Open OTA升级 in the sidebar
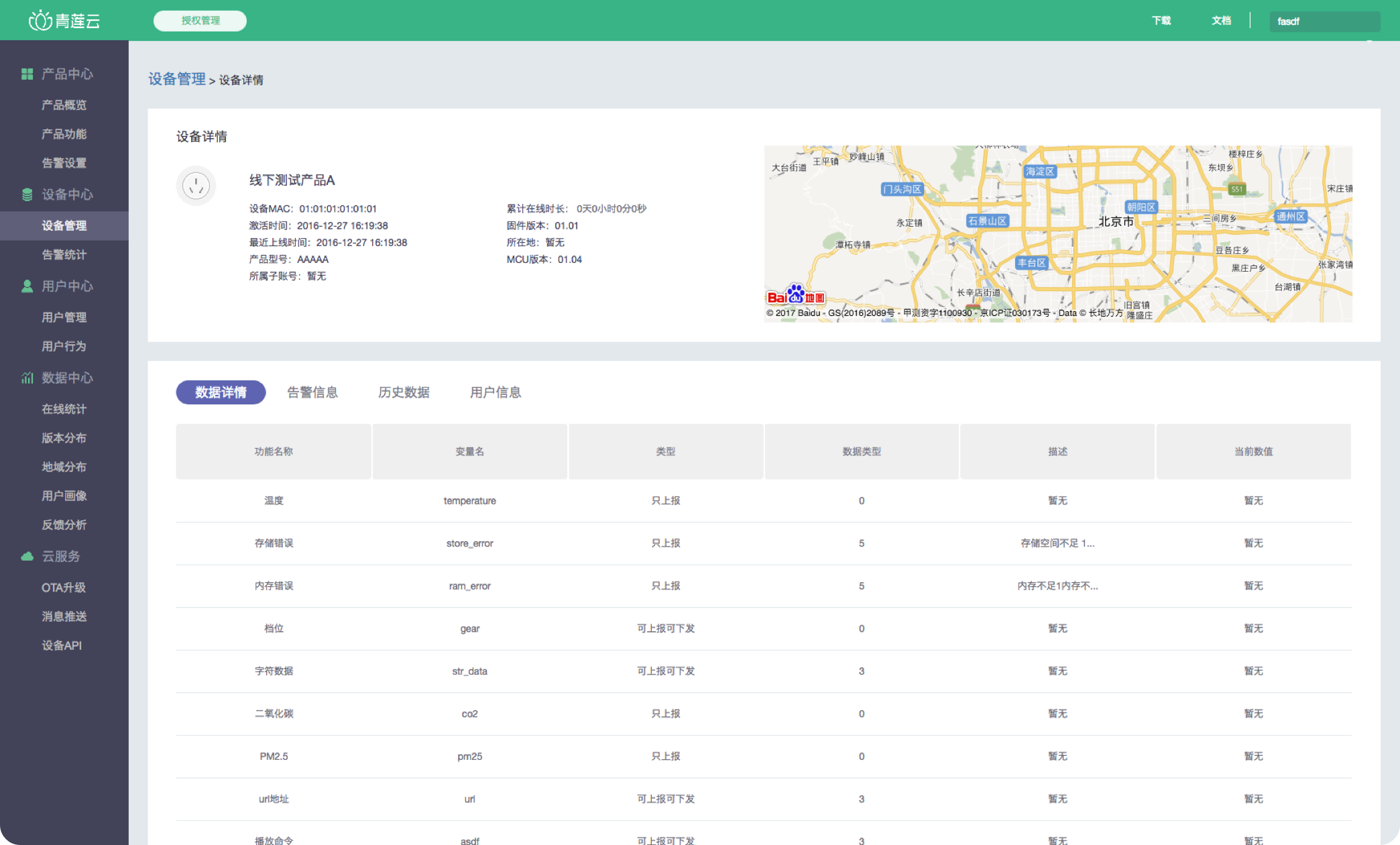Viewport: 1400px width, 845px height. click(x=64, y=587)
